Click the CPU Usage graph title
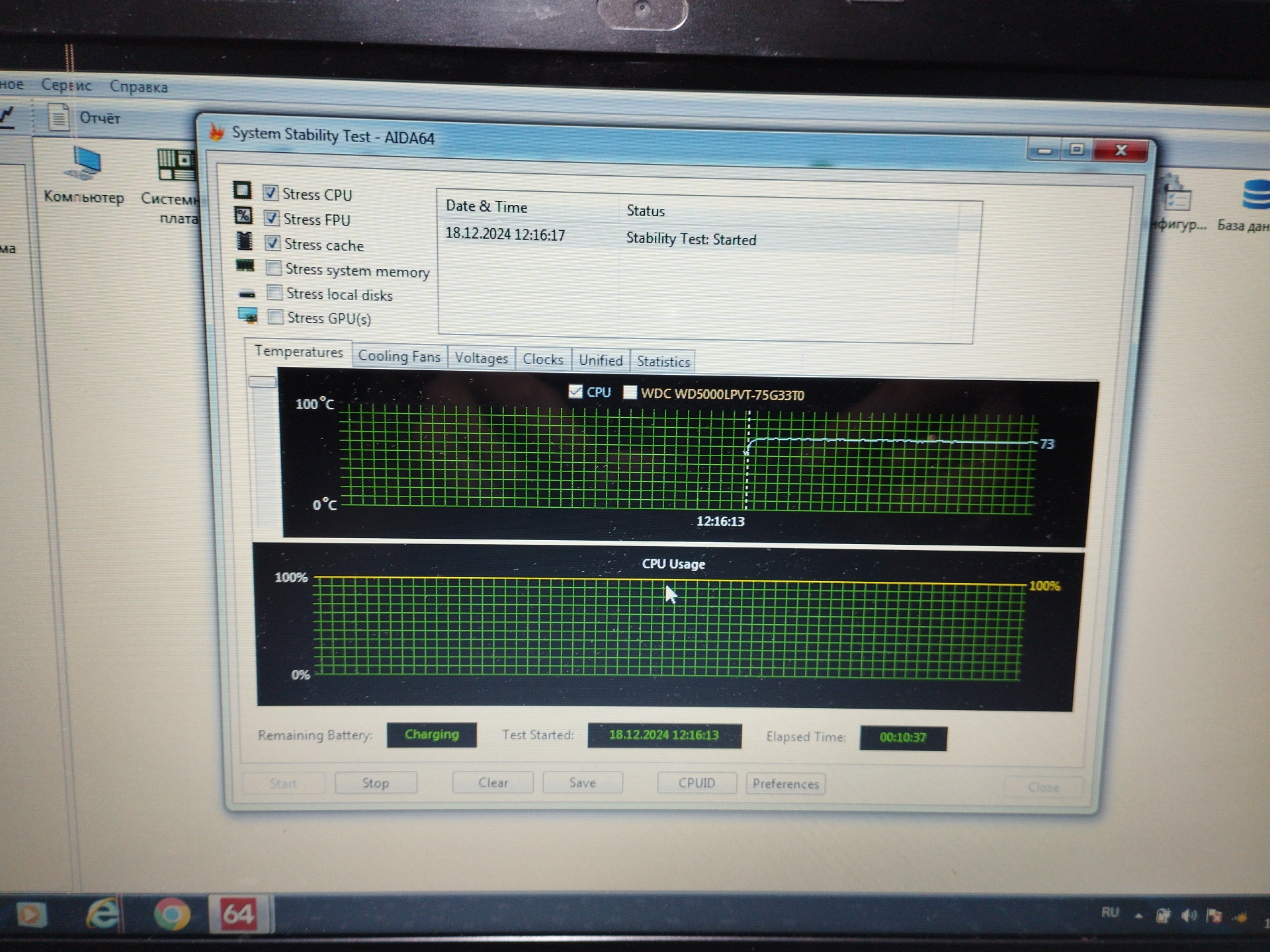The width and height of the screenshot is (1270, 952). click(x=673, y=564)
